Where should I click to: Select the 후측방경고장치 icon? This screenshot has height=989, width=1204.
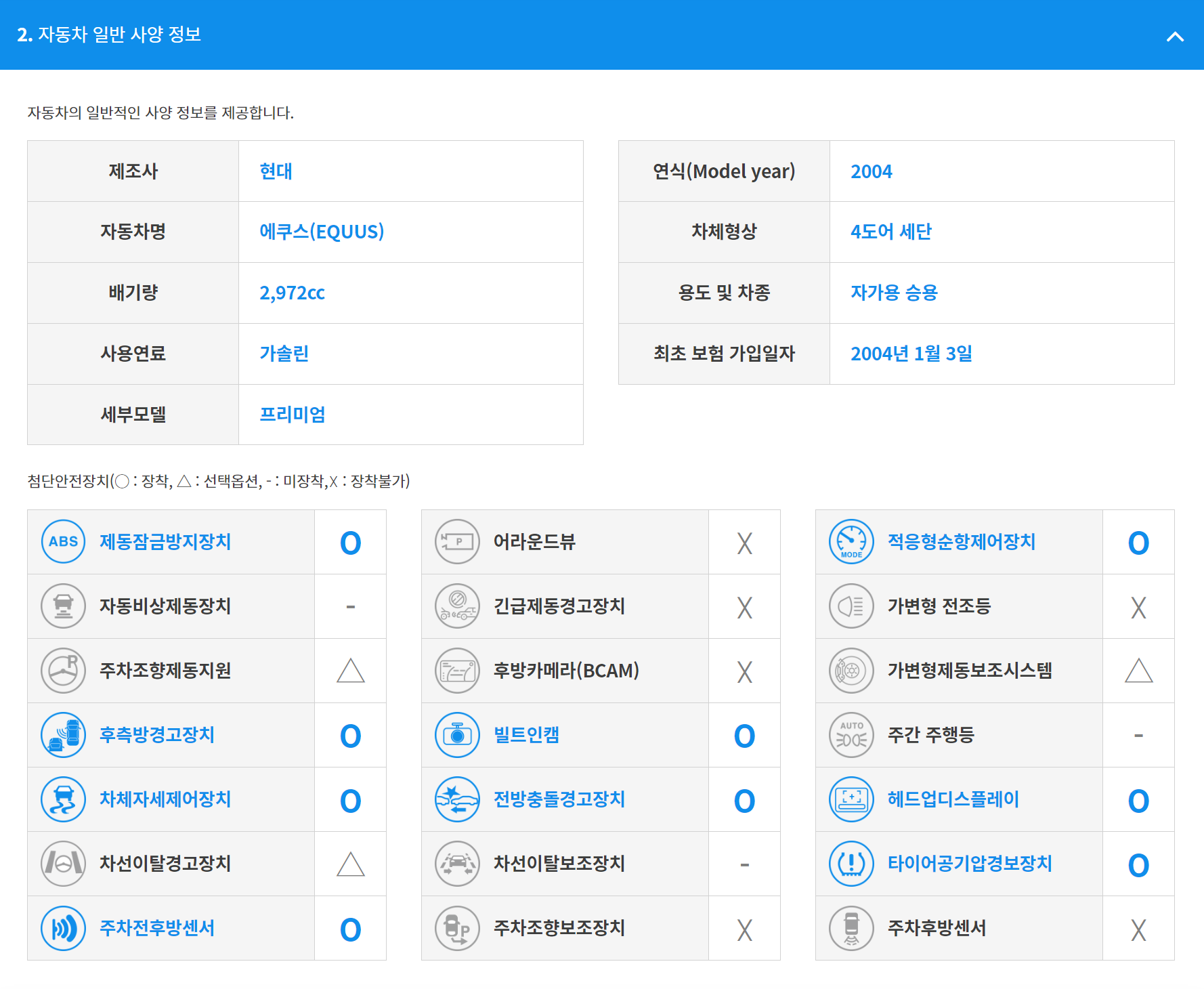(x=62, y=735)
